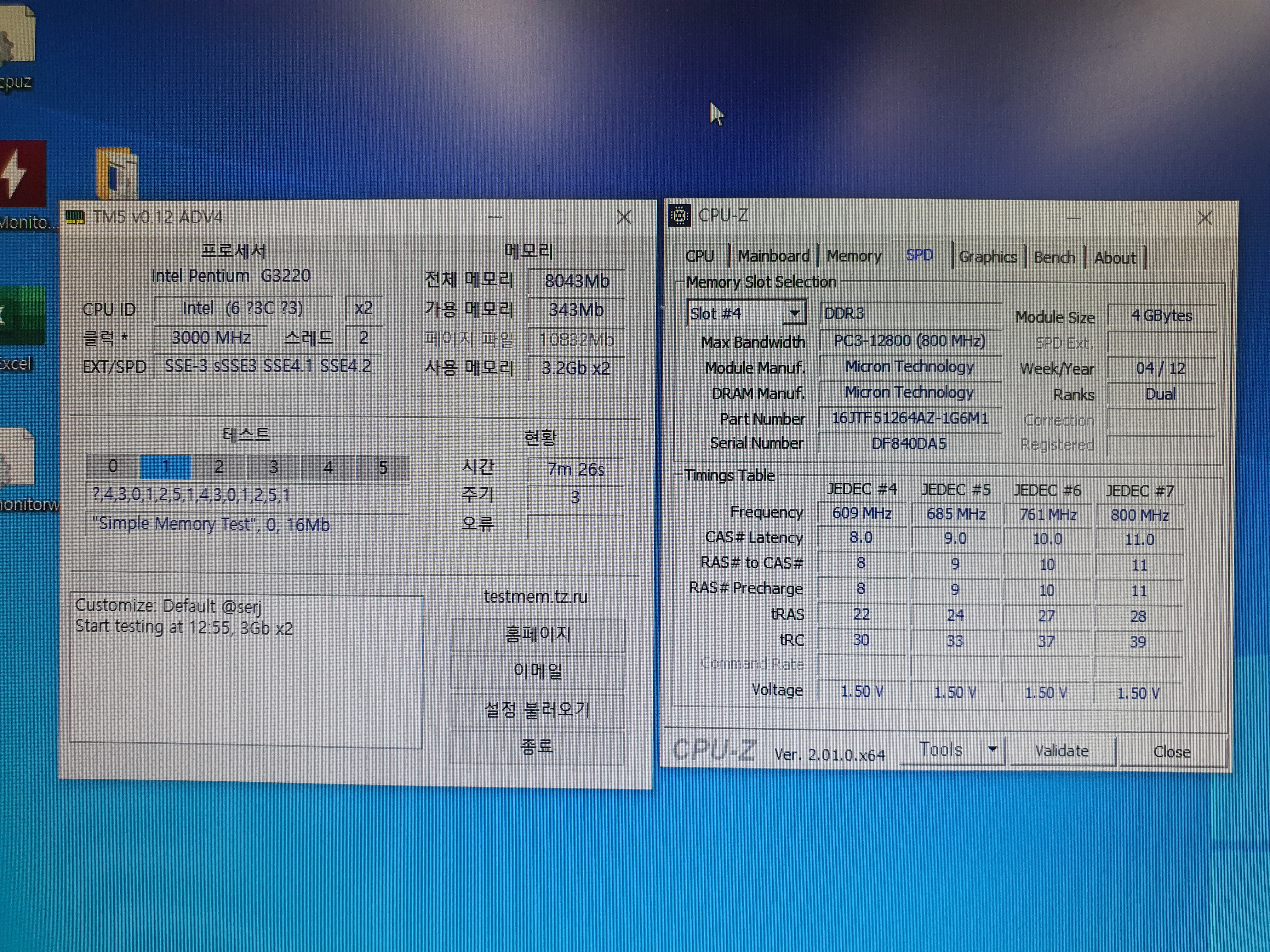Select test cell 4 in TM5

pyautogui.click(x=328, y=468)
